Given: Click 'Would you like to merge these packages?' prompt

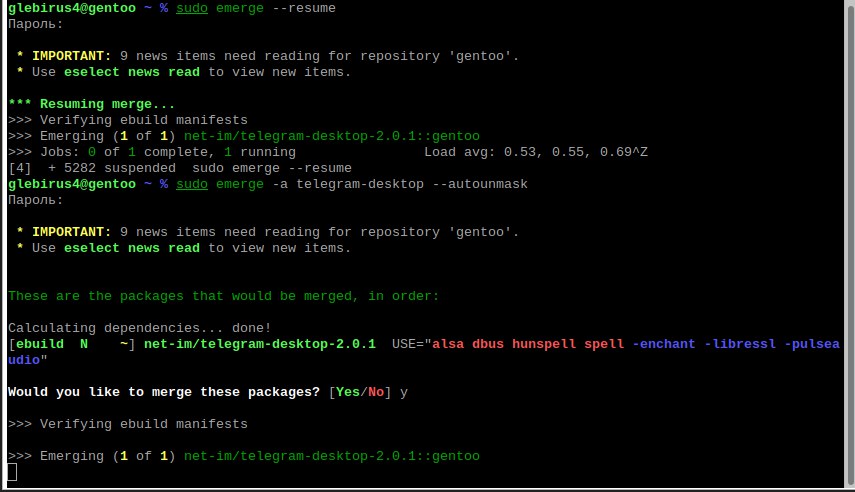Looking at the screenshot, I should (164, 392).
